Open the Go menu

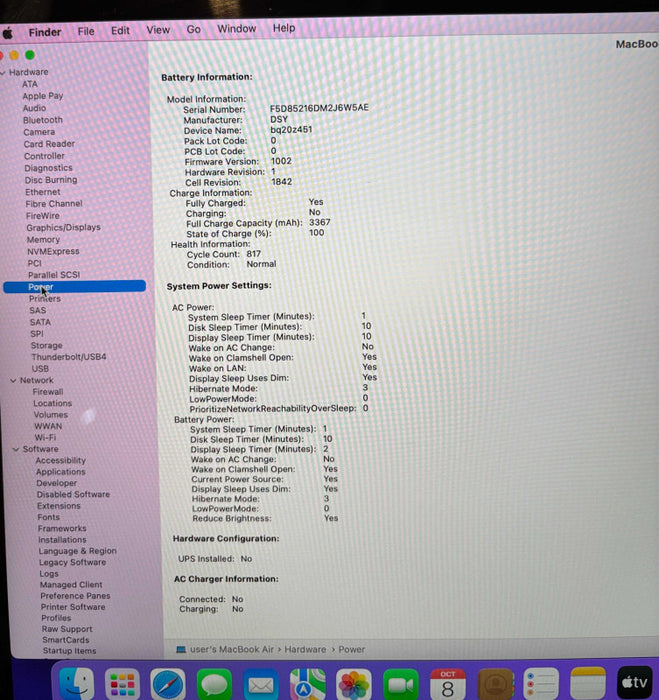pos(193,29)
